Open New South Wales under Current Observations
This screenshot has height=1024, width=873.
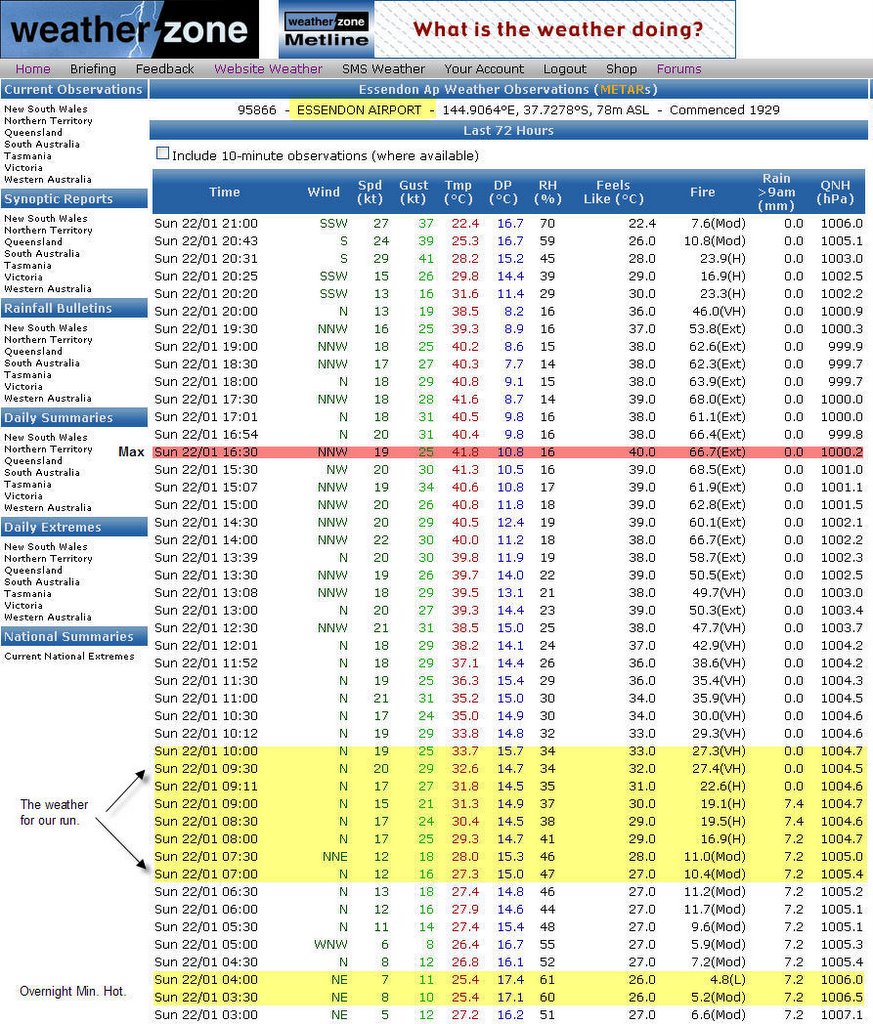tap(46, 109)
